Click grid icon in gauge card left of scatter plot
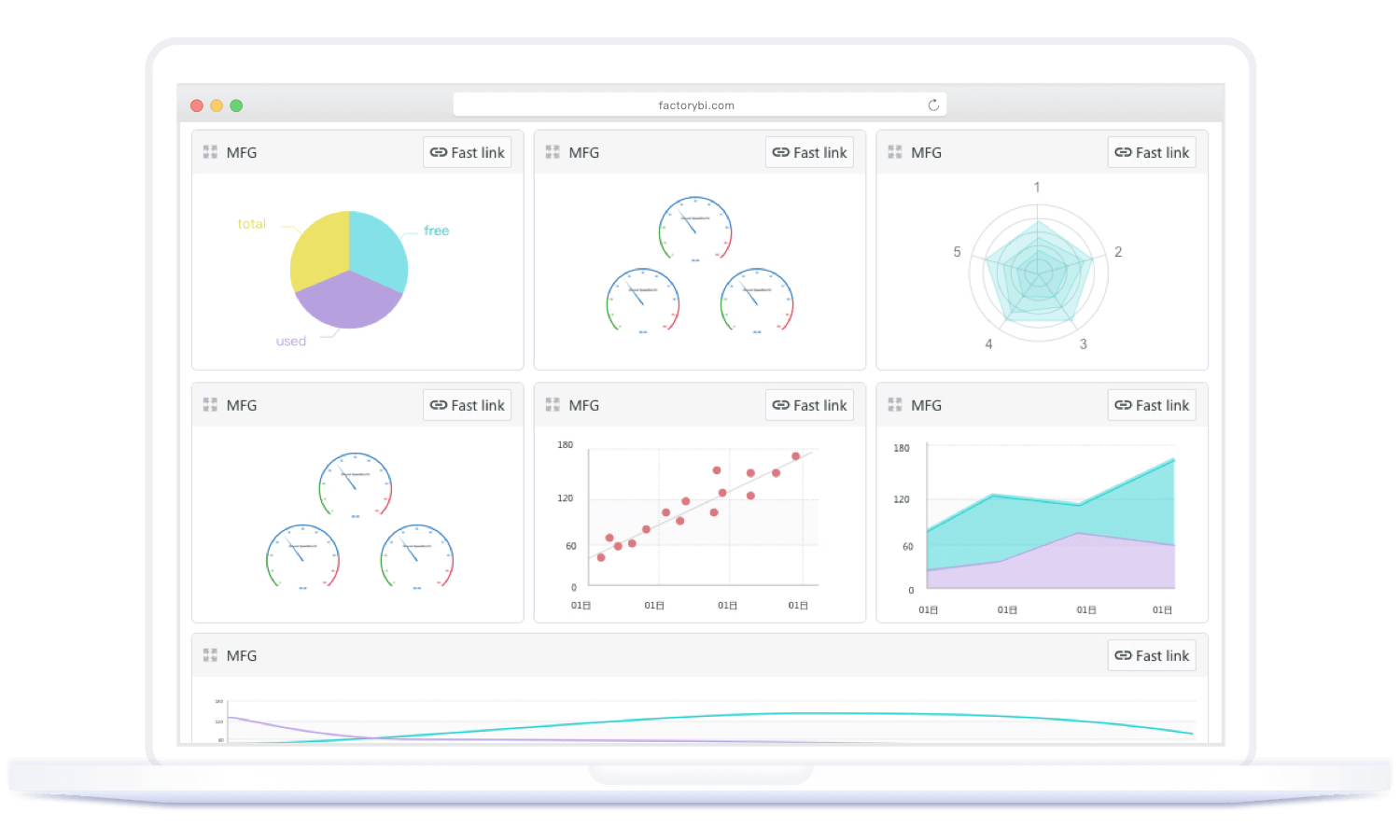This screenshot has height=840, width=1400. (x=210, y=405)
